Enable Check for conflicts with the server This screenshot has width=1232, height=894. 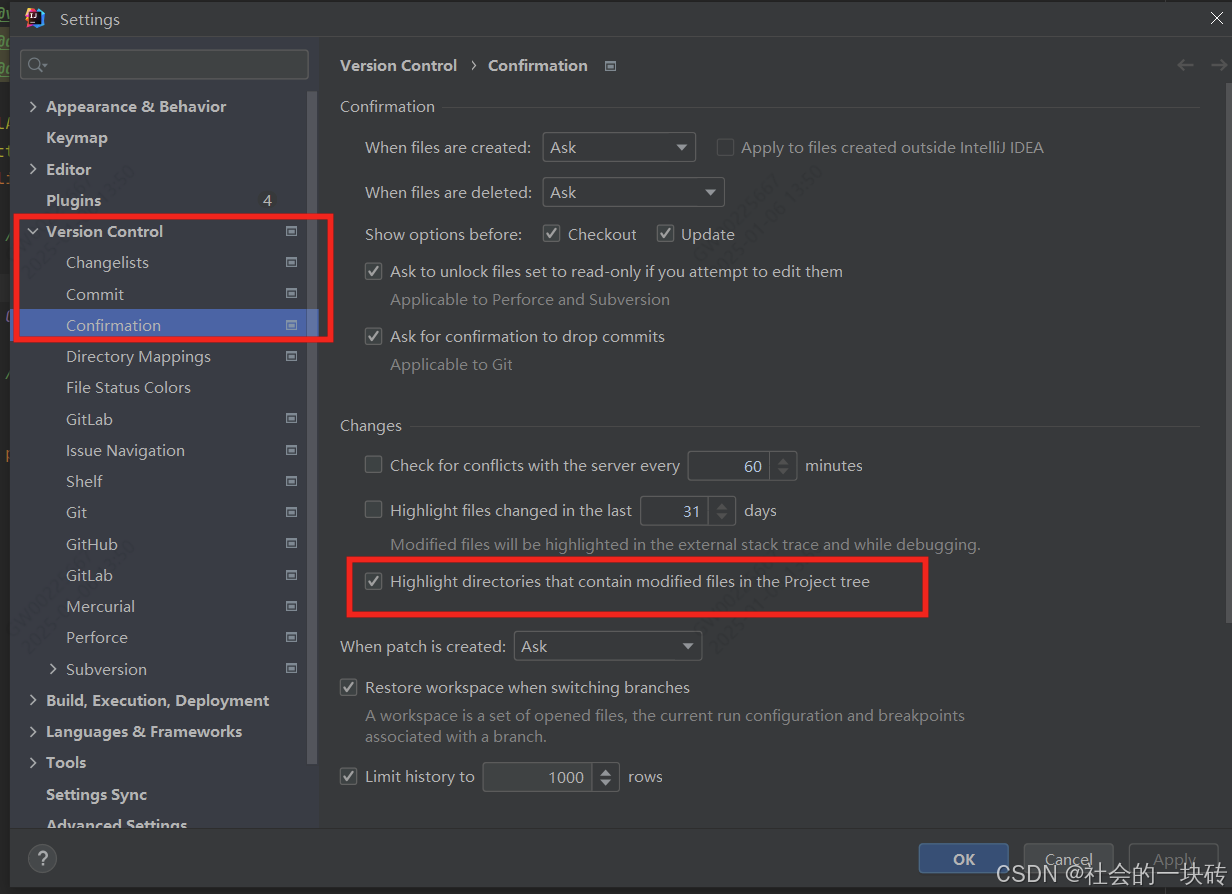pyautogui.click(x=373, y=465)
